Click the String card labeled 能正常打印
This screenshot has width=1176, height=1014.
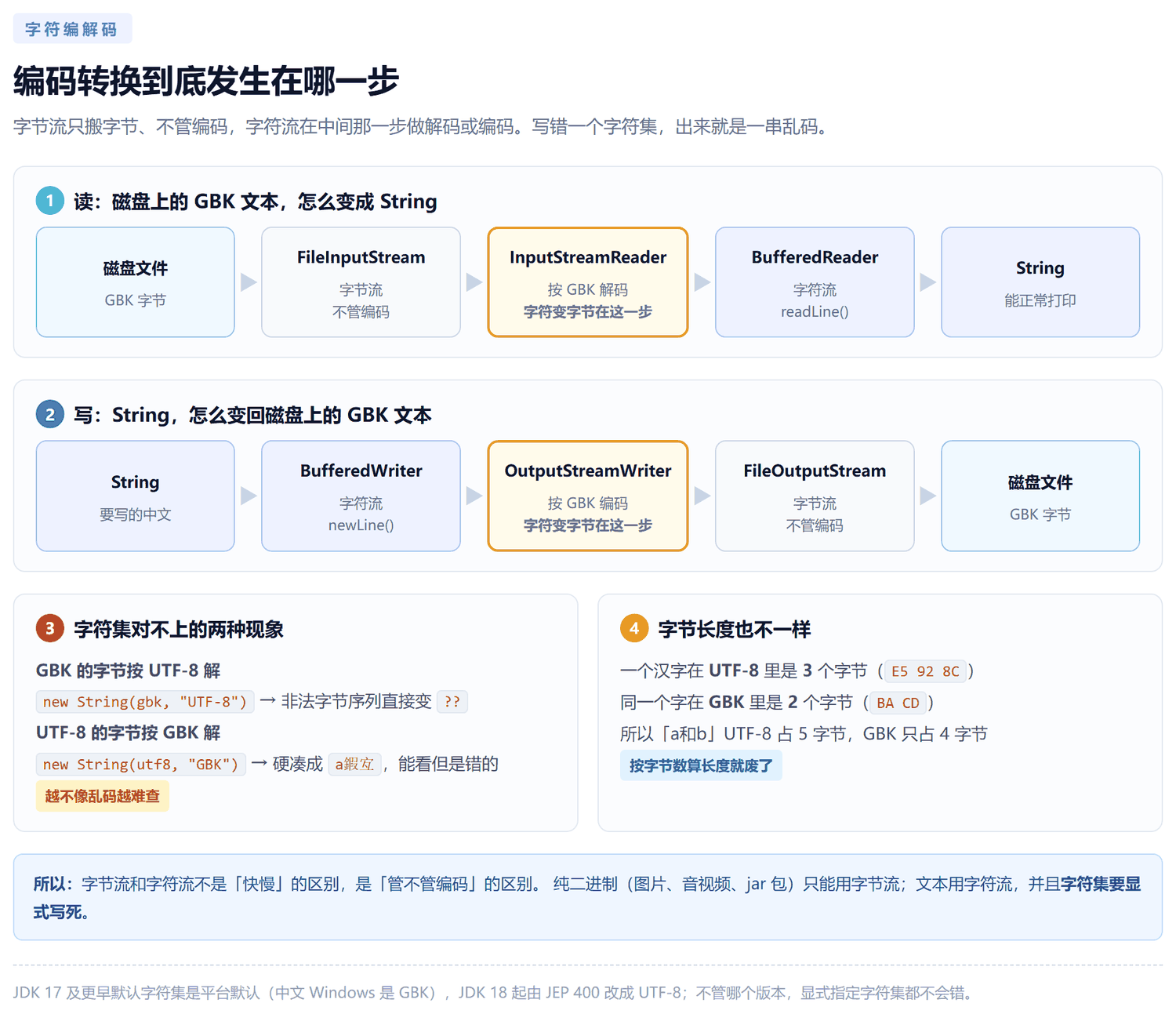1040,282
